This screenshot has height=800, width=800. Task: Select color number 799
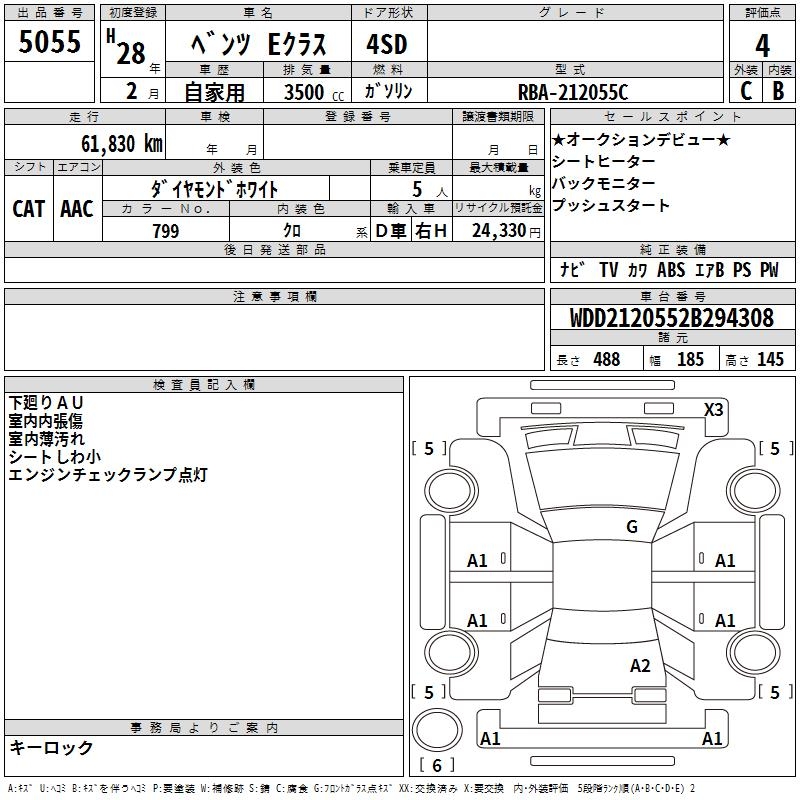[x=166, y=231]
